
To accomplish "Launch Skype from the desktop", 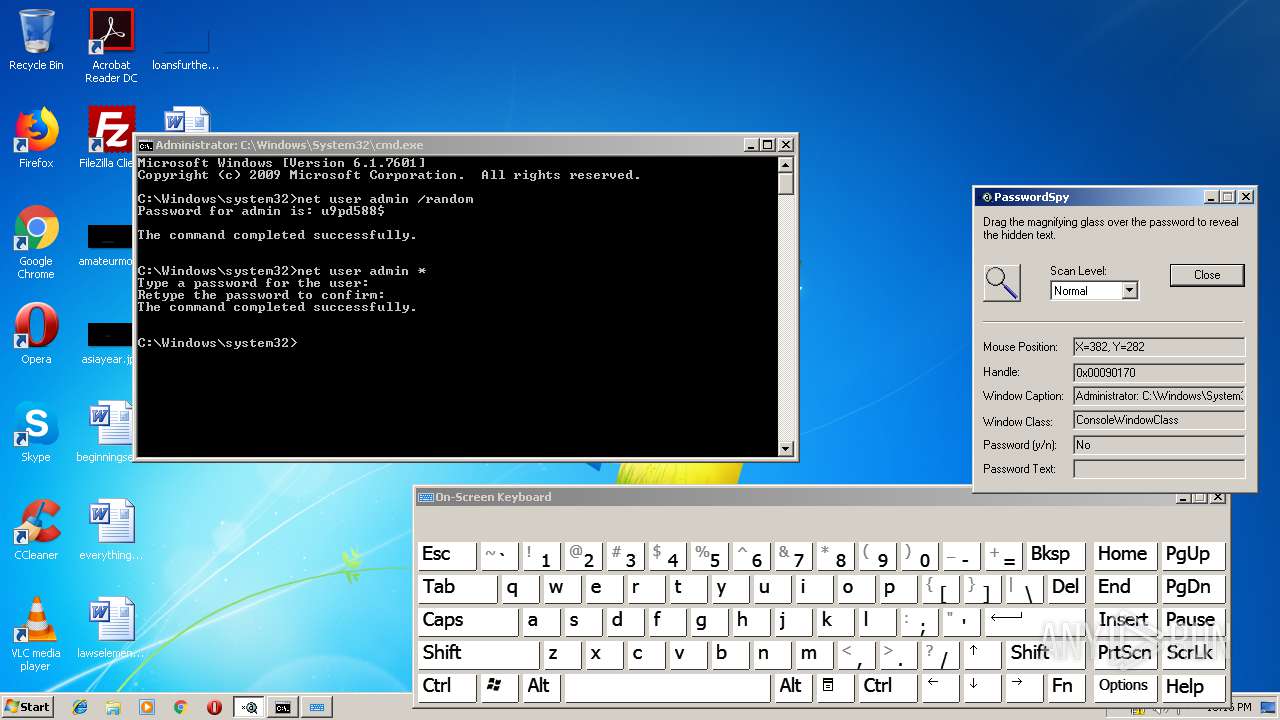I will tap(36, 432).
